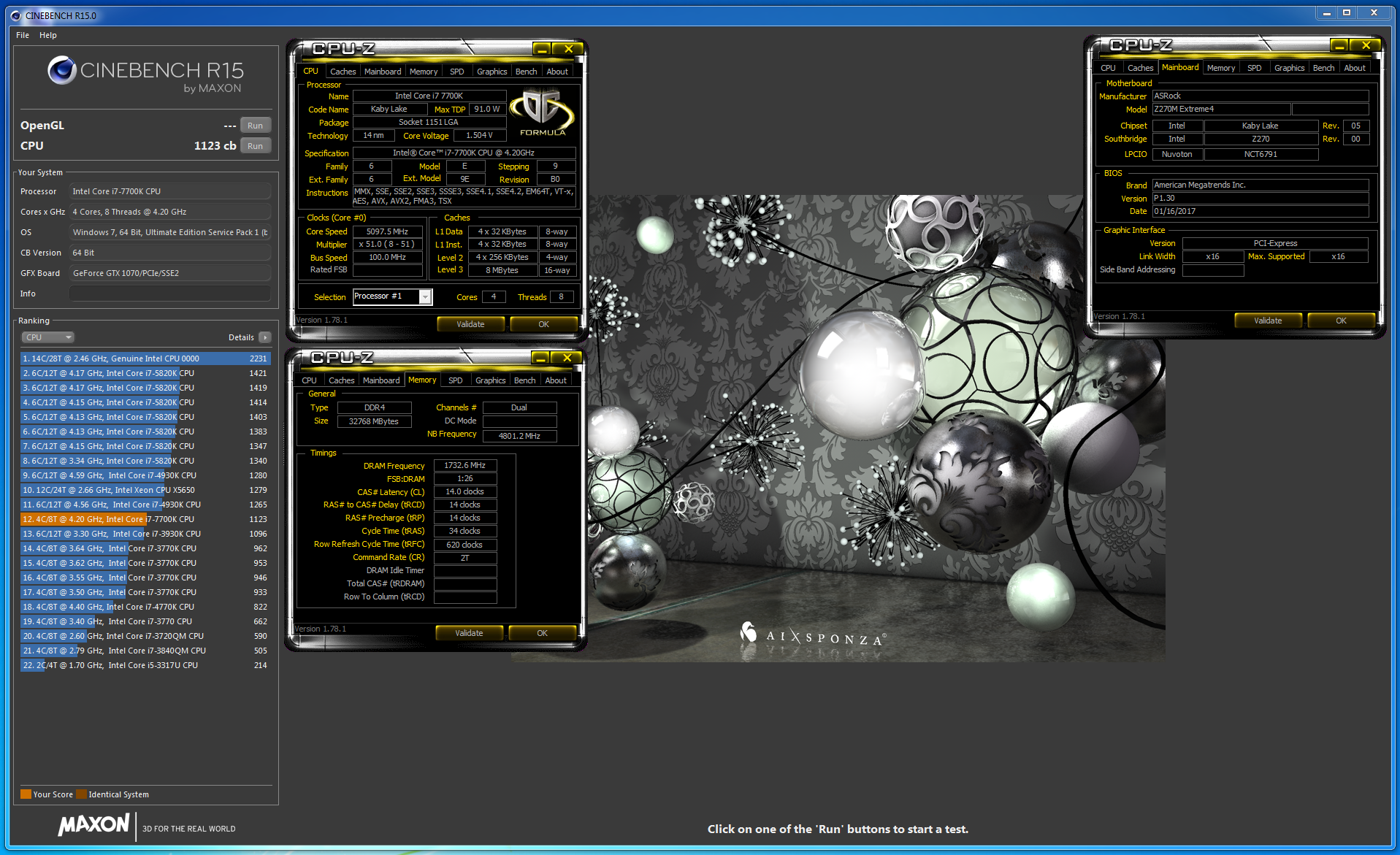Open the CPU ranking type dropdown
The image size is (1400, 855).
click(47, 337)
